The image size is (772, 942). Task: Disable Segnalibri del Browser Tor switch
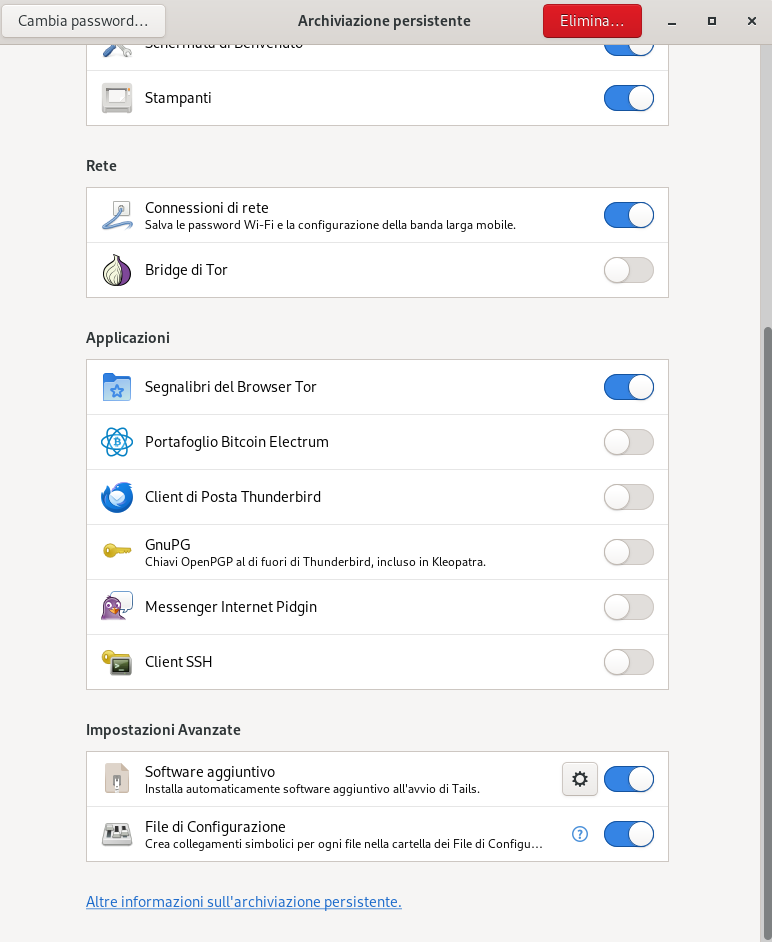[x=628, y=387]
